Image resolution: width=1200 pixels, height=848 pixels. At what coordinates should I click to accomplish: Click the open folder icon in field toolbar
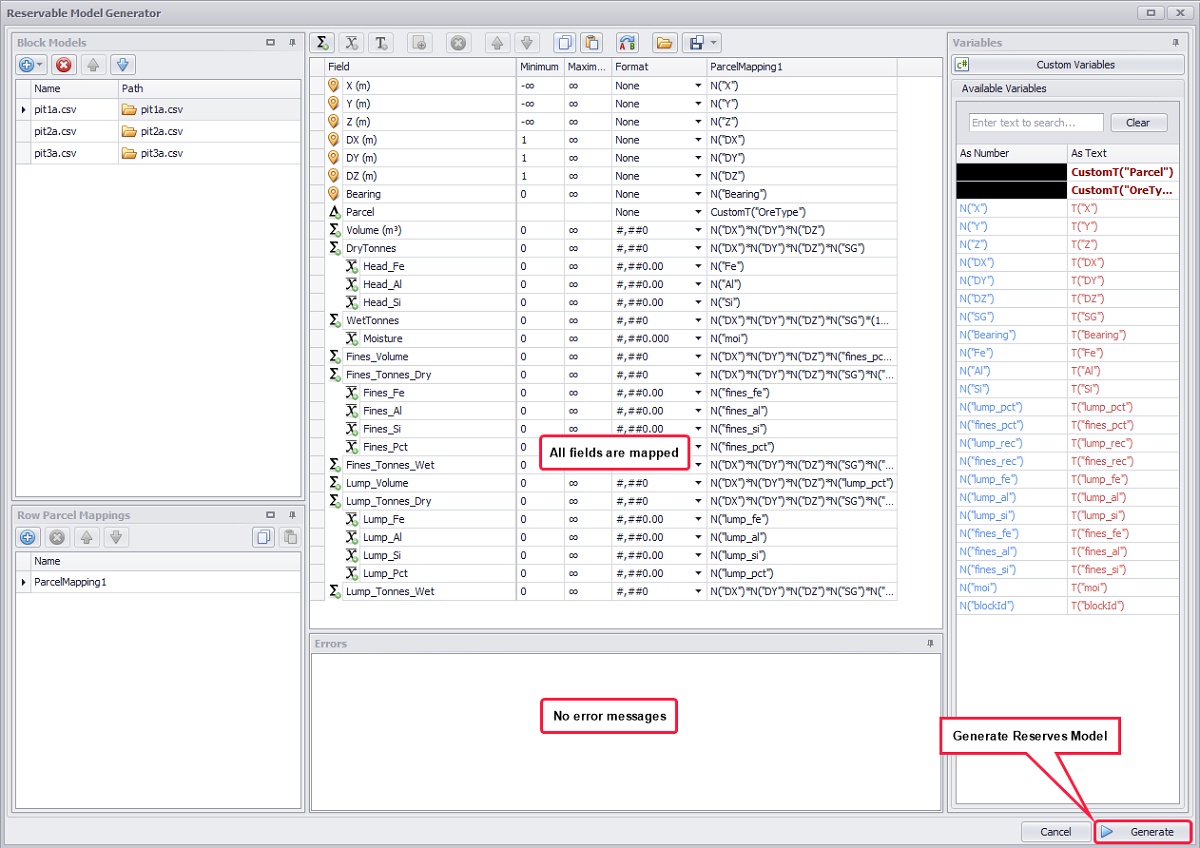coord(663,43)
